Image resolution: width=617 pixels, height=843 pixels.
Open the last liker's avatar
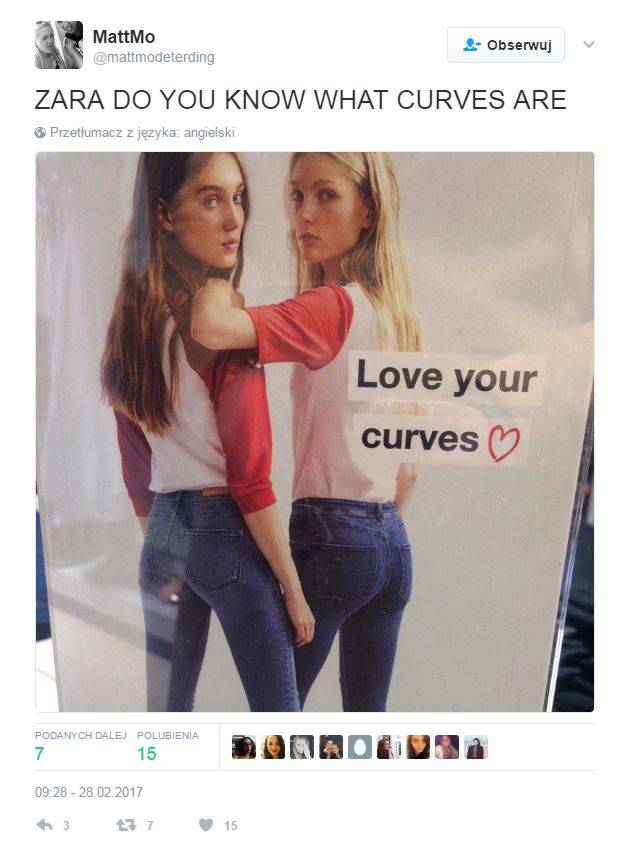pyautogui.click(x=476, y=747)
